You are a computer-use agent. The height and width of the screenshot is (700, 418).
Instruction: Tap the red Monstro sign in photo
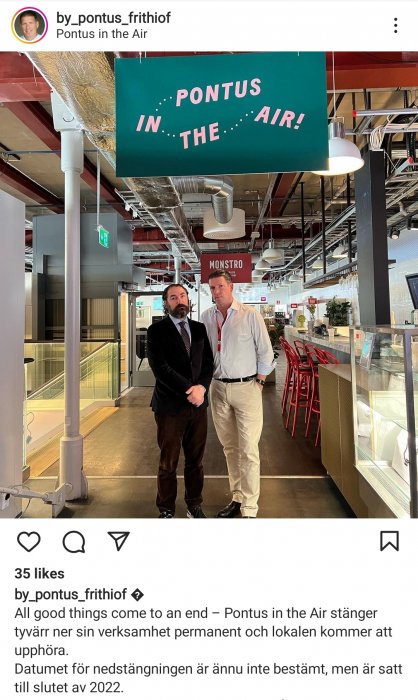click(x=226, y=267)
